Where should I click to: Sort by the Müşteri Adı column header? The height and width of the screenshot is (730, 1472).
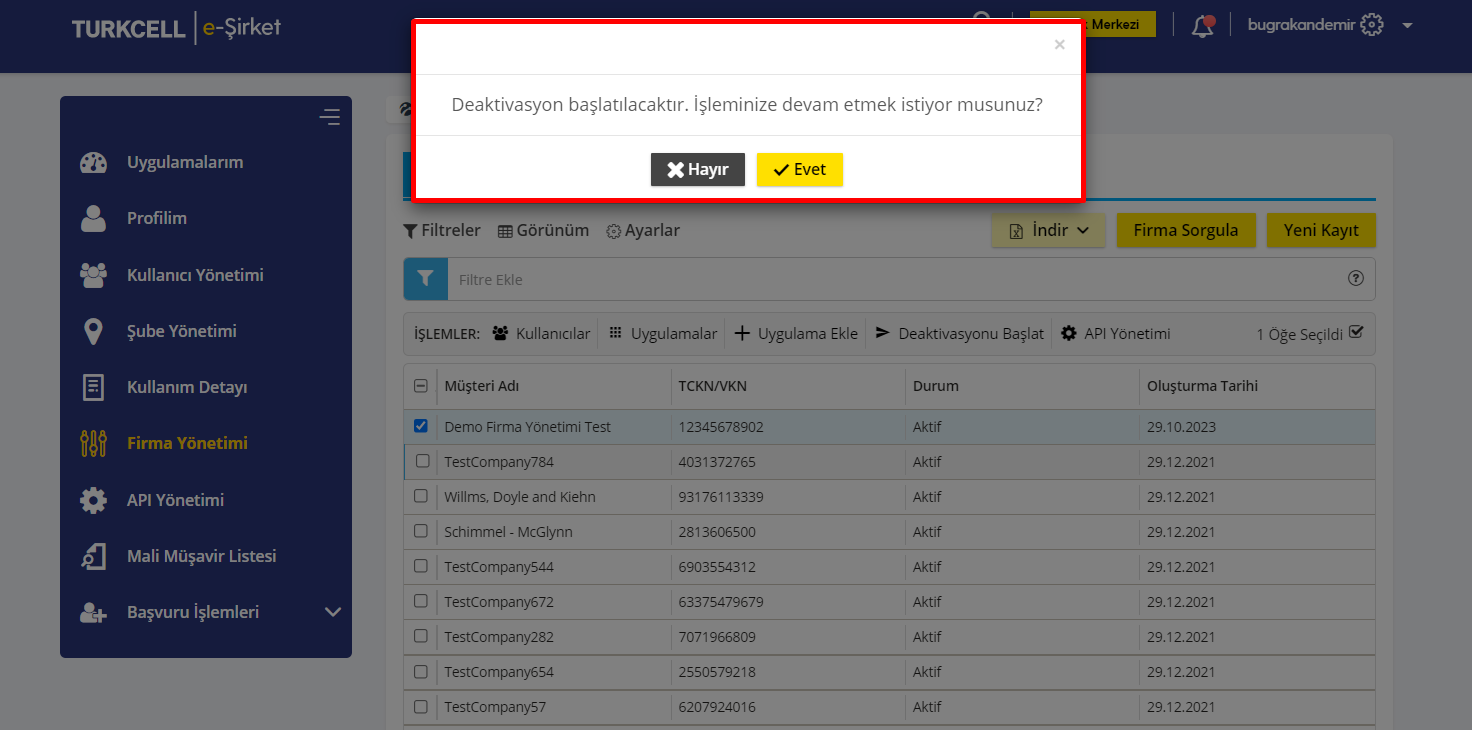coord(482,386)
